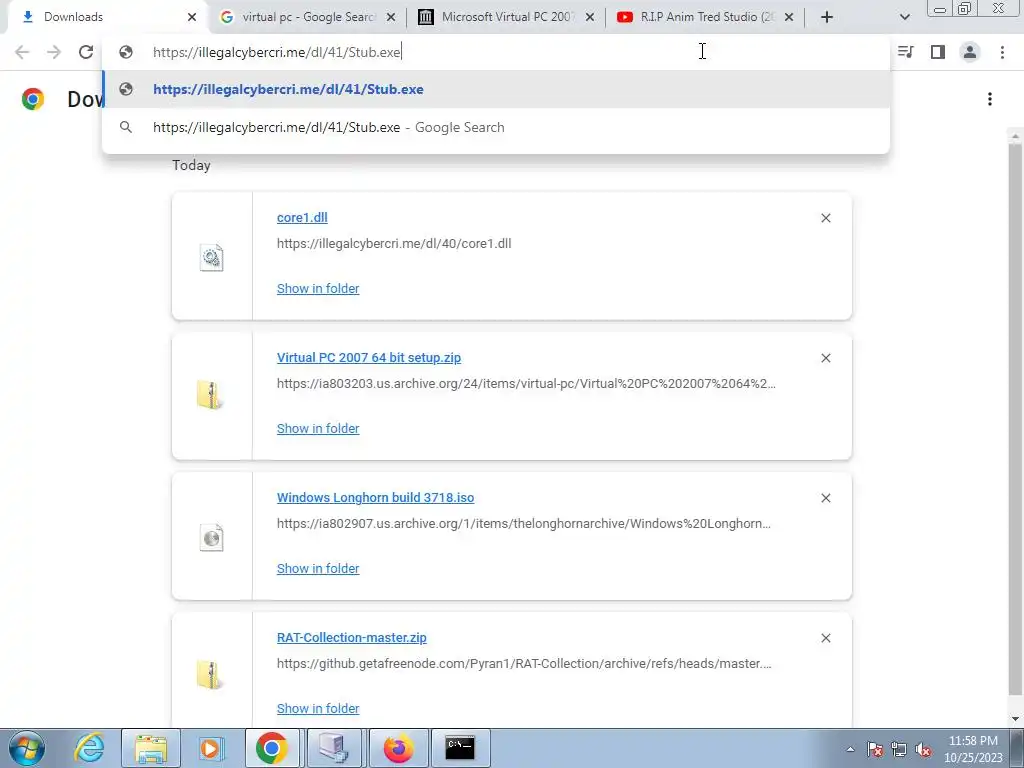Open Windows Media Player from taskbar
Screen dimensions: 1024x768
pyautogui.click(x=210, y=748)
